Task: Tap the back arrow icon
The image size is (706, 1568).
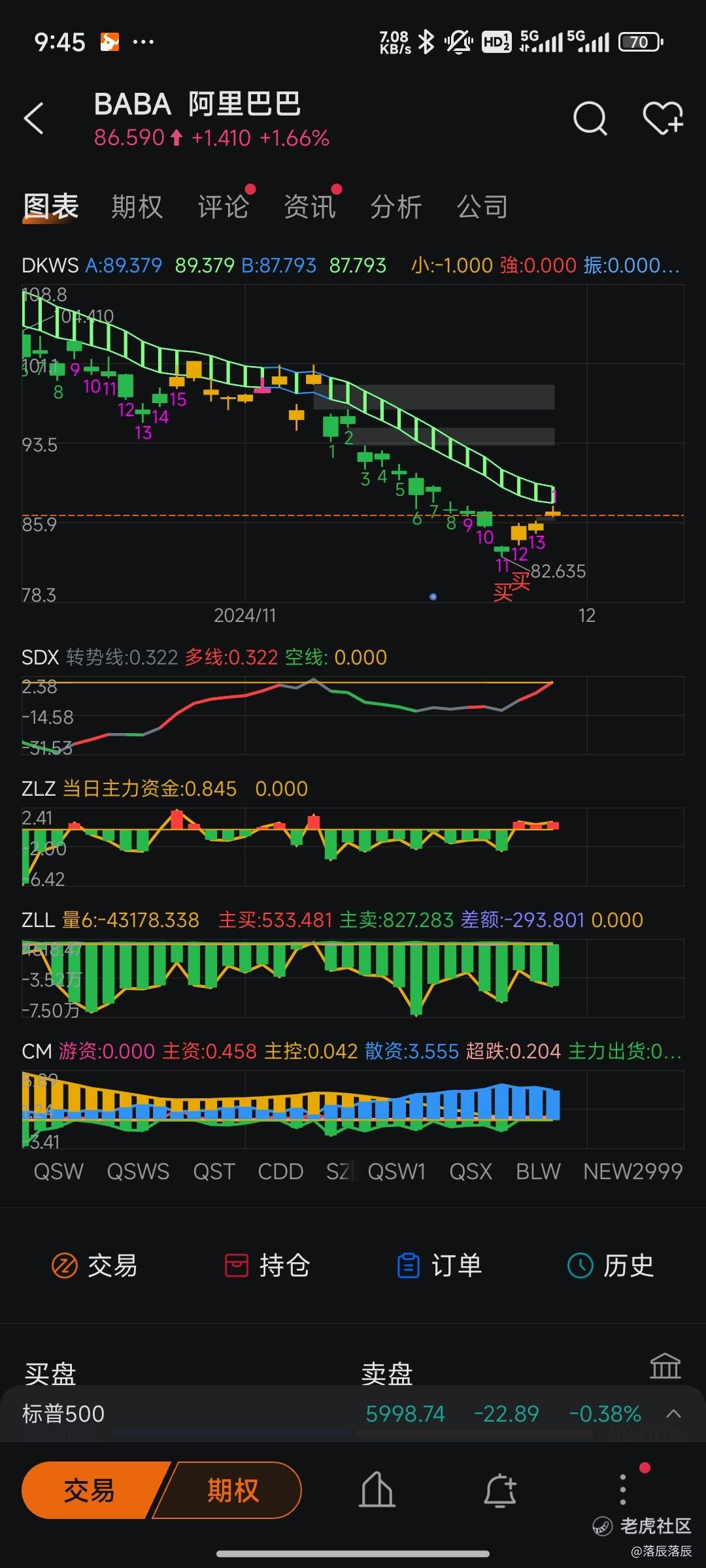Action: tap(34, 119)
